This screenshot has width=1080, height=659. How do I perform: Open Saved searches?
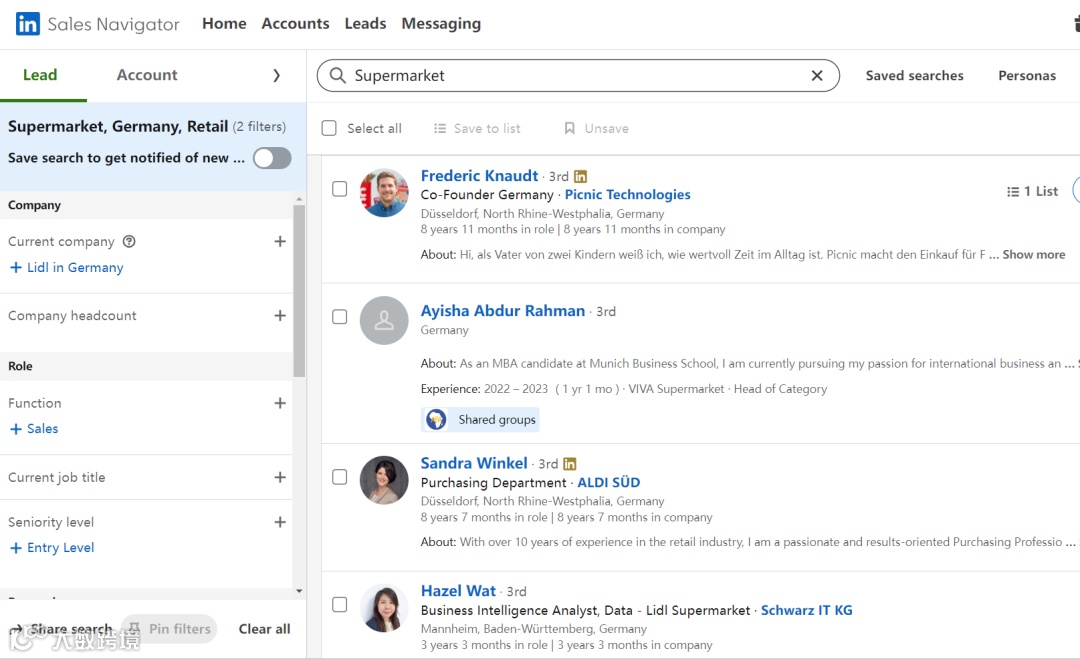click(915, 76)
